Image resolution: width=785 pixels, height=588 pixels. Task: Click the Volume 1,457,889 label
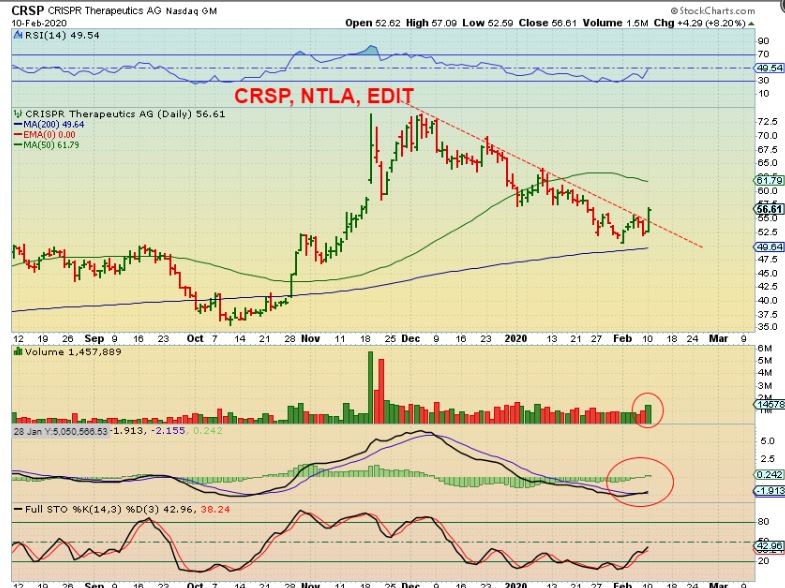73,352
